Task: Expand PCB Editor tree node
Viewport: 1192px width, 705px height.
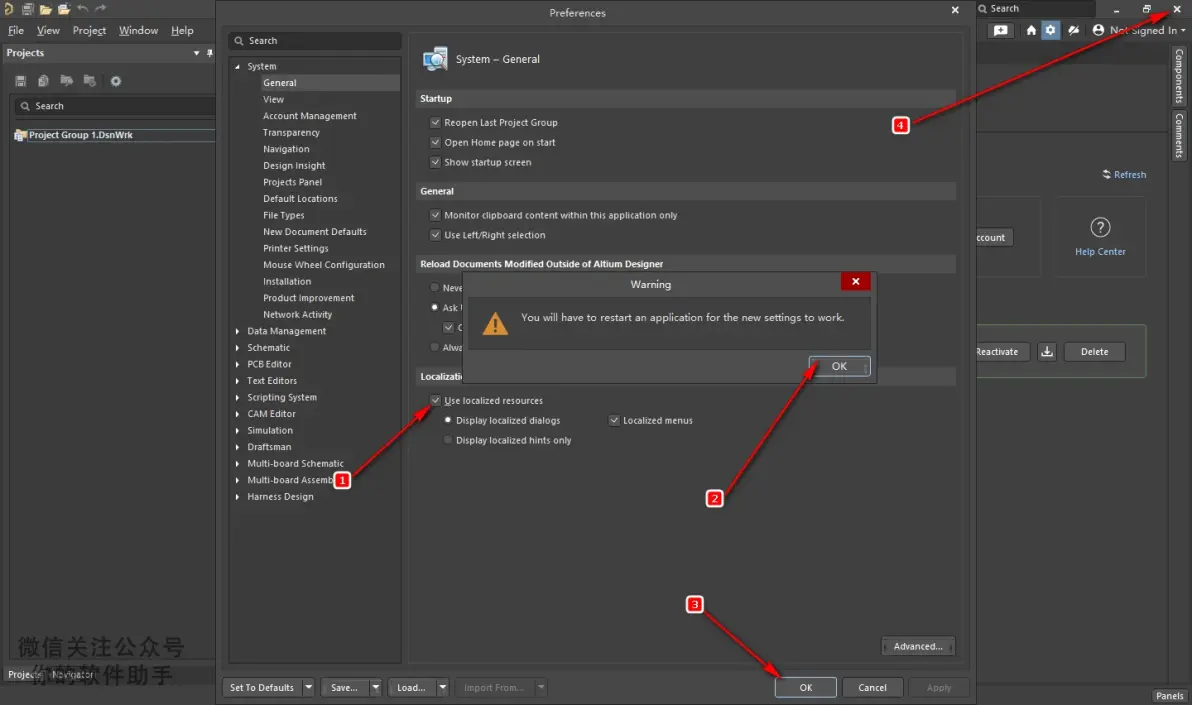Action: 237,364
